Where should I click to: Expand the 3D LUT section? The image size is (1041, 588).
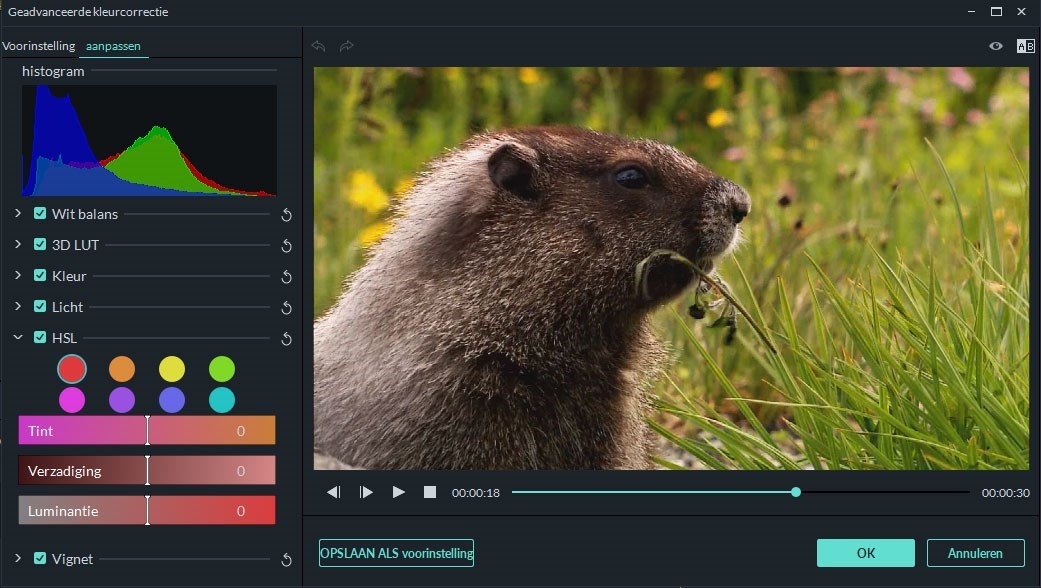pos(18,244)
